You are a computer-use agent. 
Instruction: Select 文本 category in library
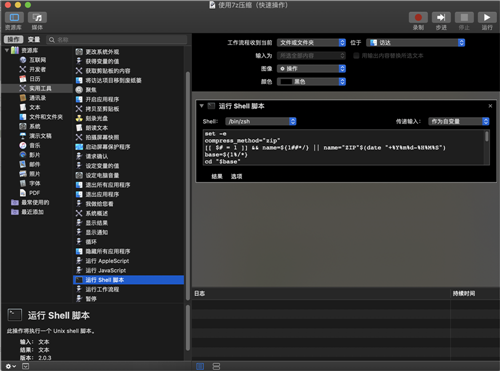30,107
